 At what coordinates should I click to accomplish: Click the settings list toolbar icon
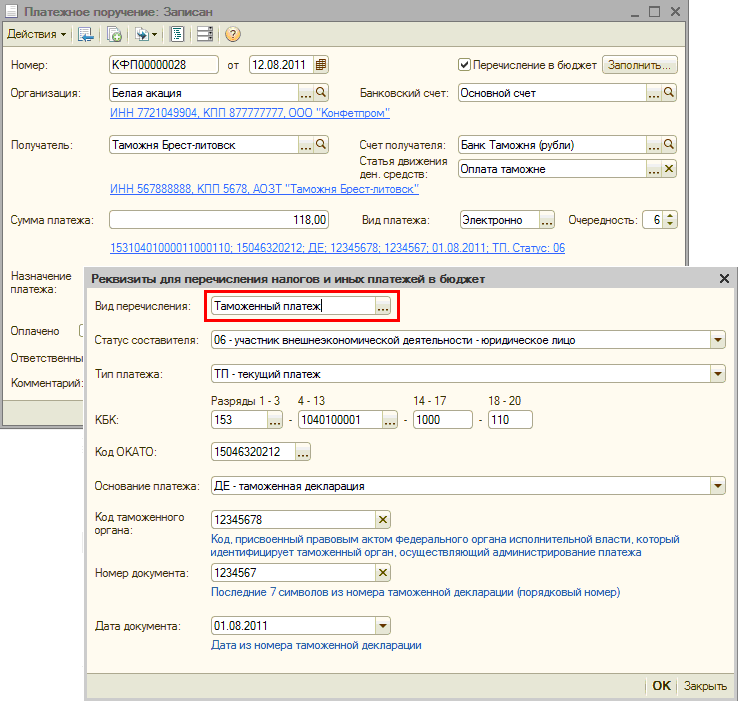(x=205, y=34)
